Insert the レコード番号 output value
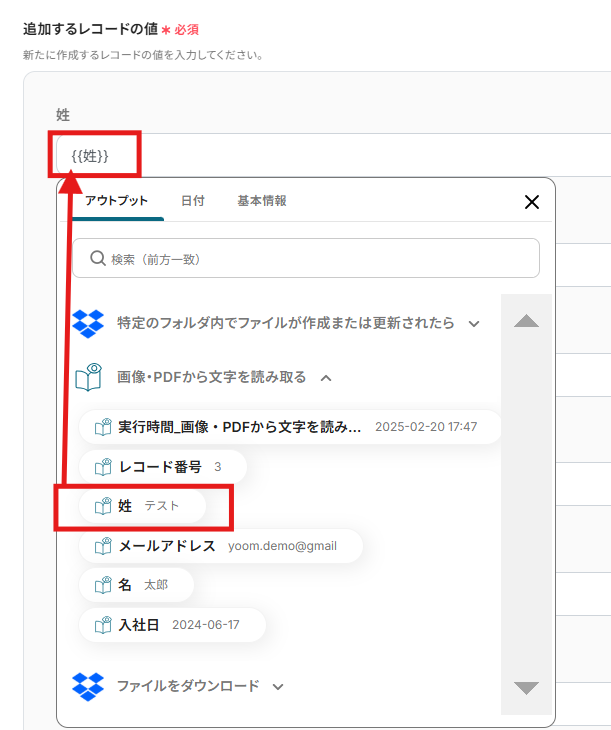Viewport: 611px width, 730px height. (163, 467)
